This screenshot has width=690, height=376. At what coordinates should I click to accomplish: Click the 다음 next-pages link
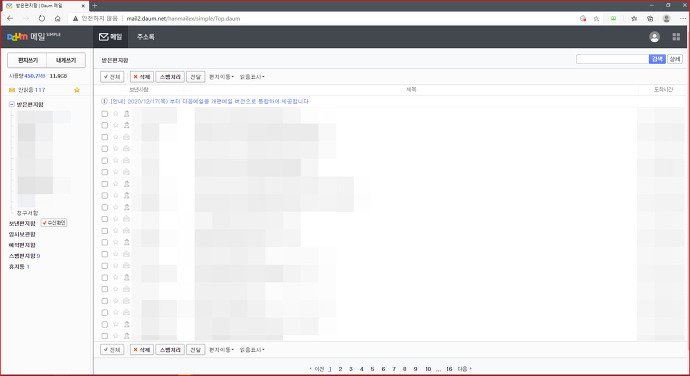(x=464, y=369)
